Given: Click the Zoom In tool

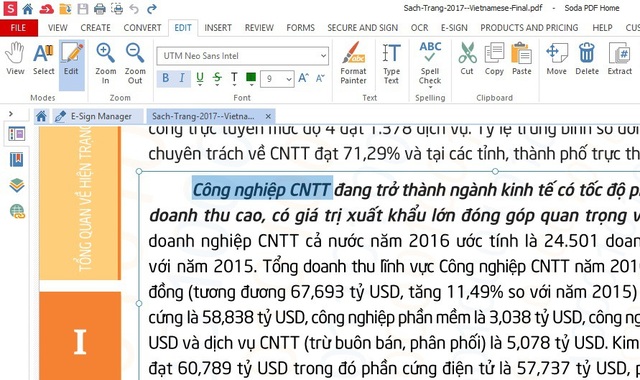Looking at the screenshot, I should 106,63.
